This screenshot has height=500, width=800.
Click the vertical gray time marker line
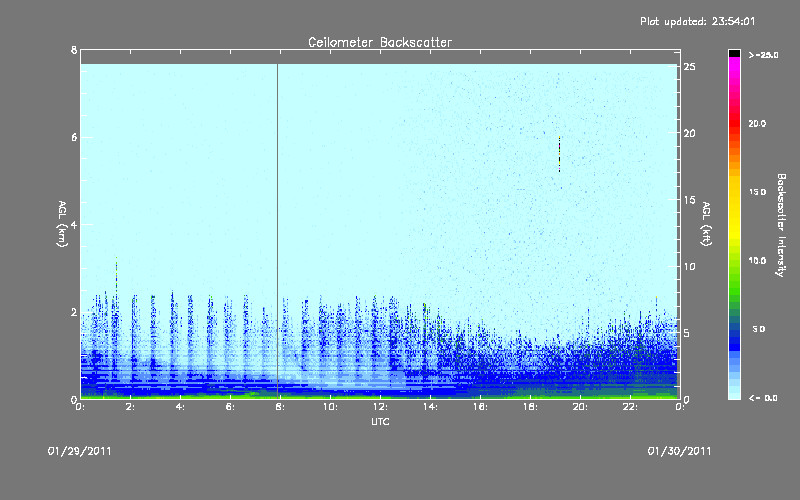point(278,231)
